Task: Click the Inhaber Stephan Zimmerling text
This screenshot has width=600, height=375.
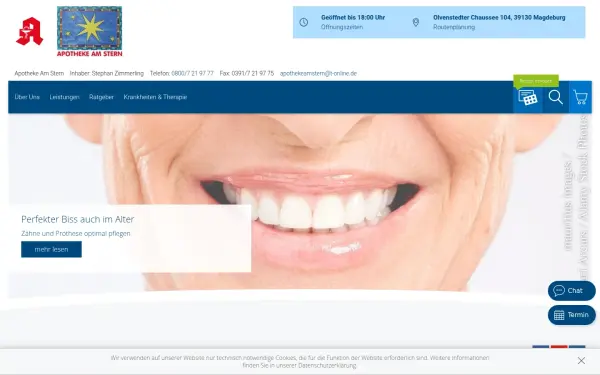Action: pos(107,73)
